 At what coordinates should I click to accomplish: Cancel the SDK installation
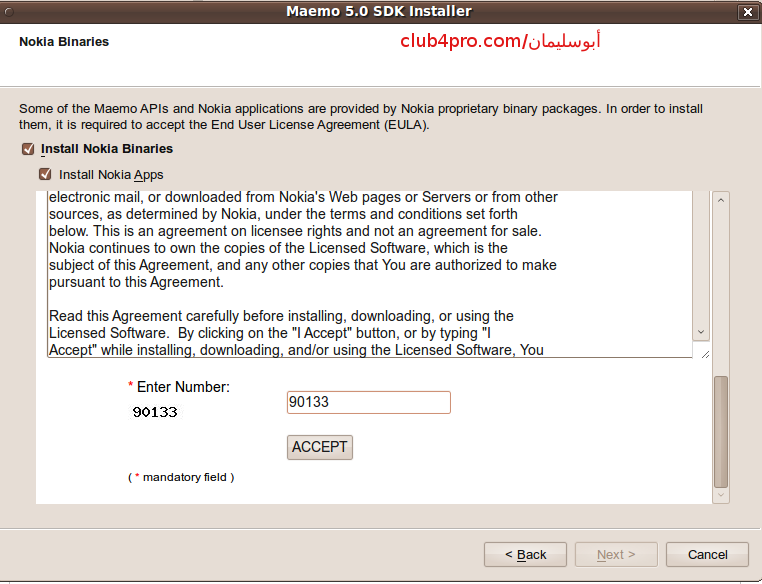click(707, 554)
